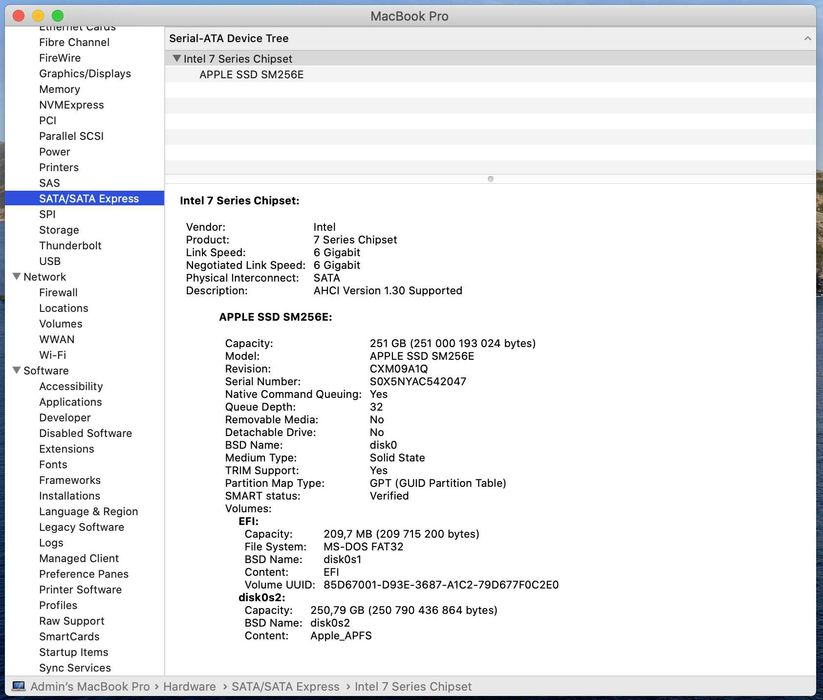Select PCI in sidebar

(x=48, y=120)
